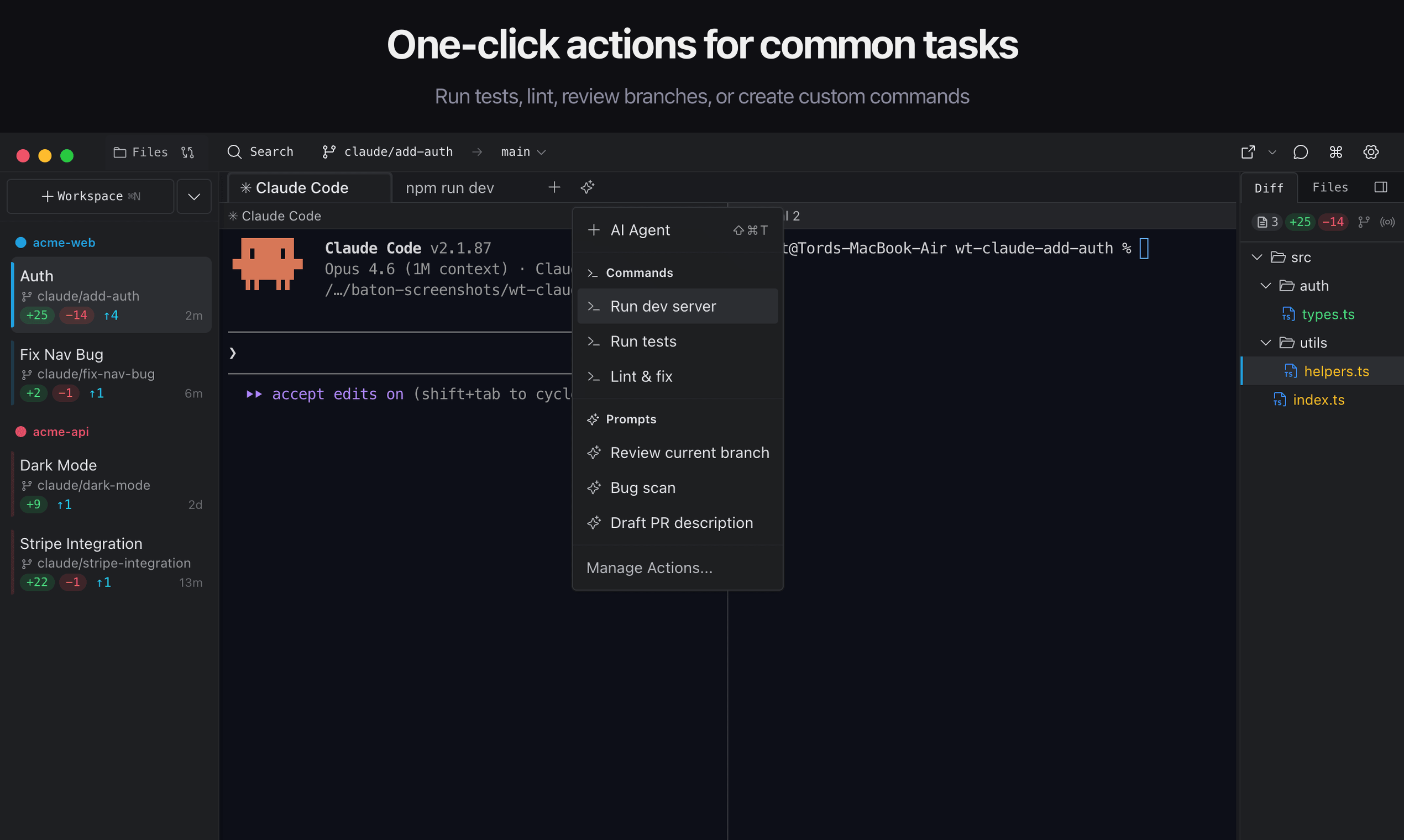Viewport: 1404px width, 840px height.
Task: Toggle the right sidebar panel icon
Action: 1380,187
